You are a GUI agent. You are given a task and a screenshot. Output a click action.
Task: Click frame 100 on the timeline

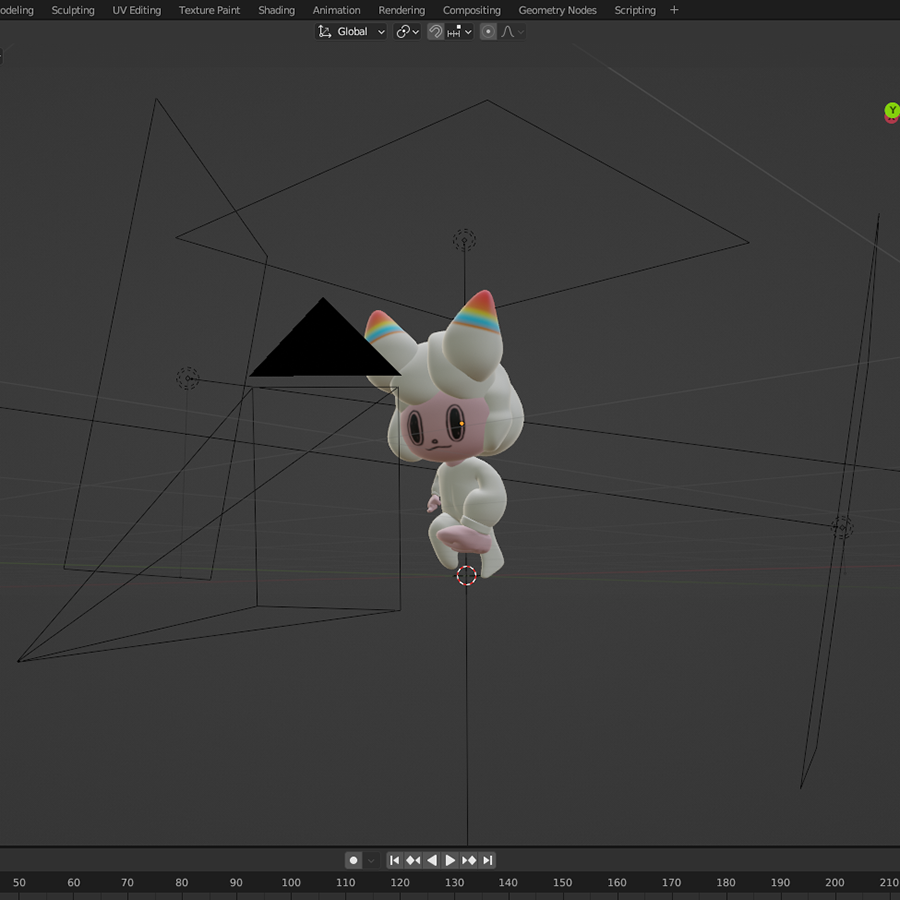291,882
